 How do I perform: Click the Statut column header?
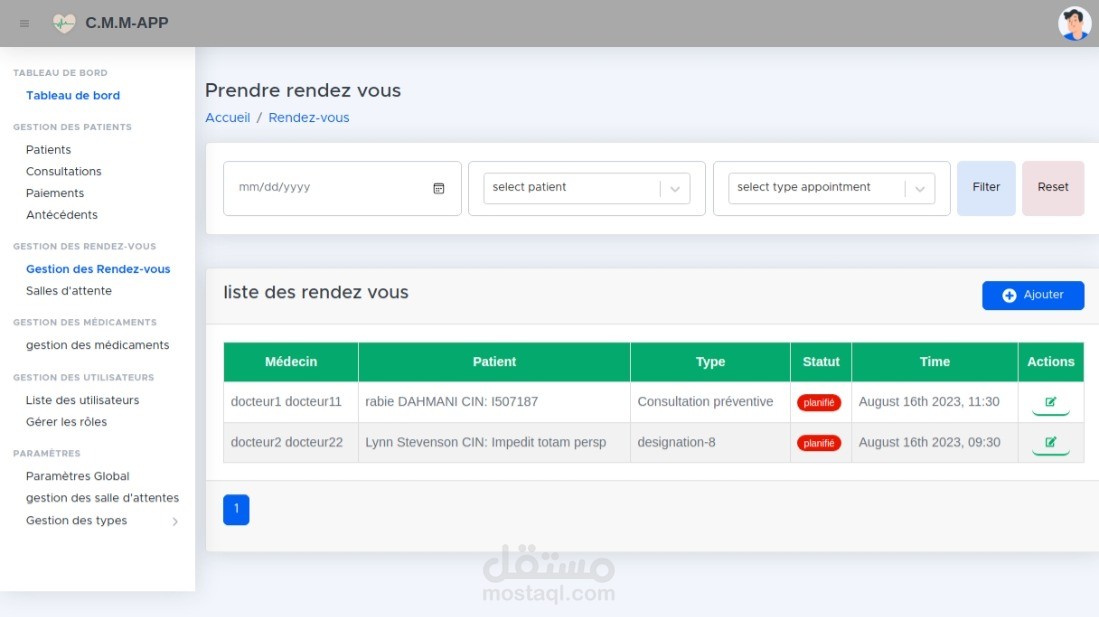(x=821, y=362)
